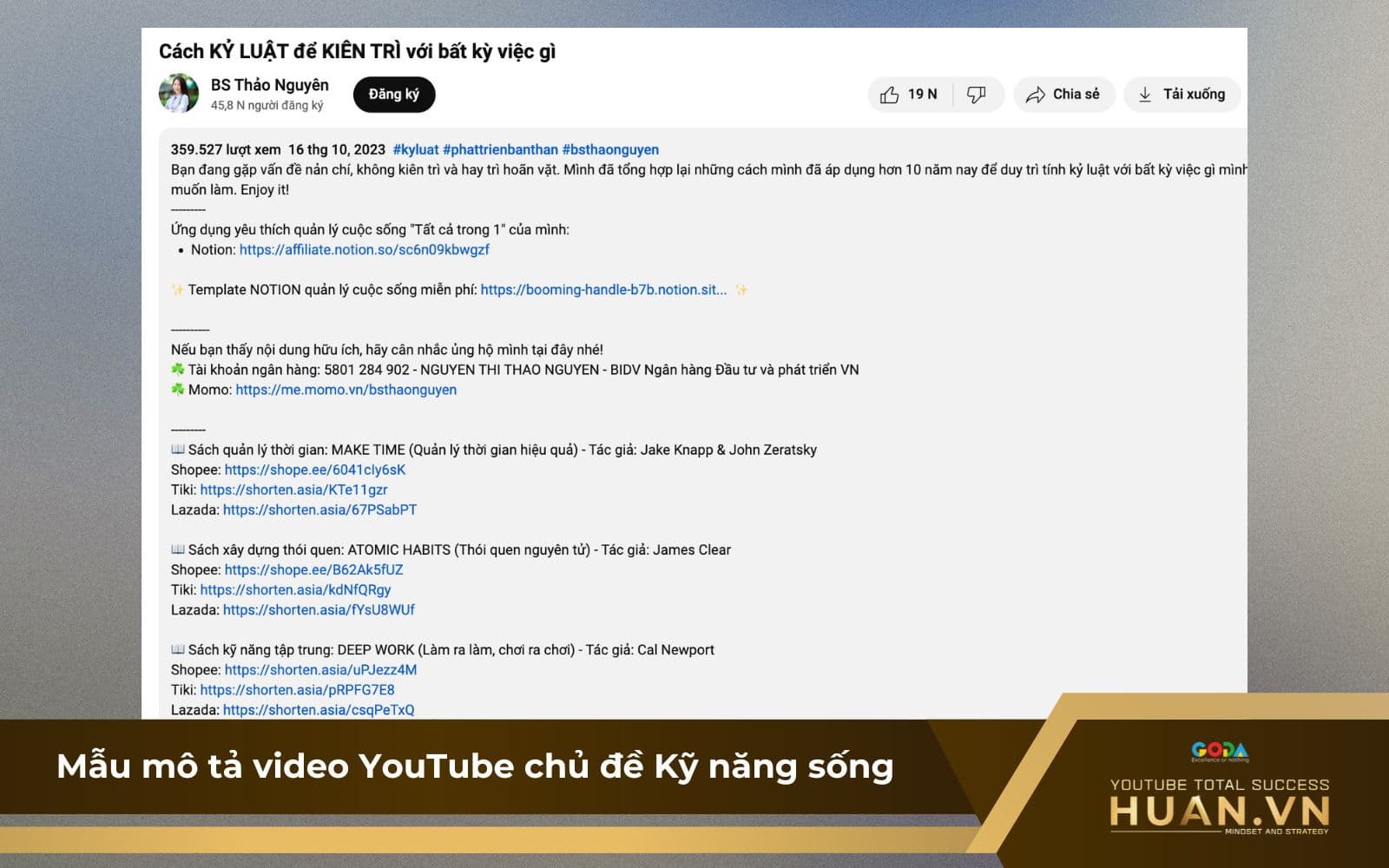1389x868 pixels.
Task: Click the 45,8 N người đăng ký text
Action: pos(267,105)
